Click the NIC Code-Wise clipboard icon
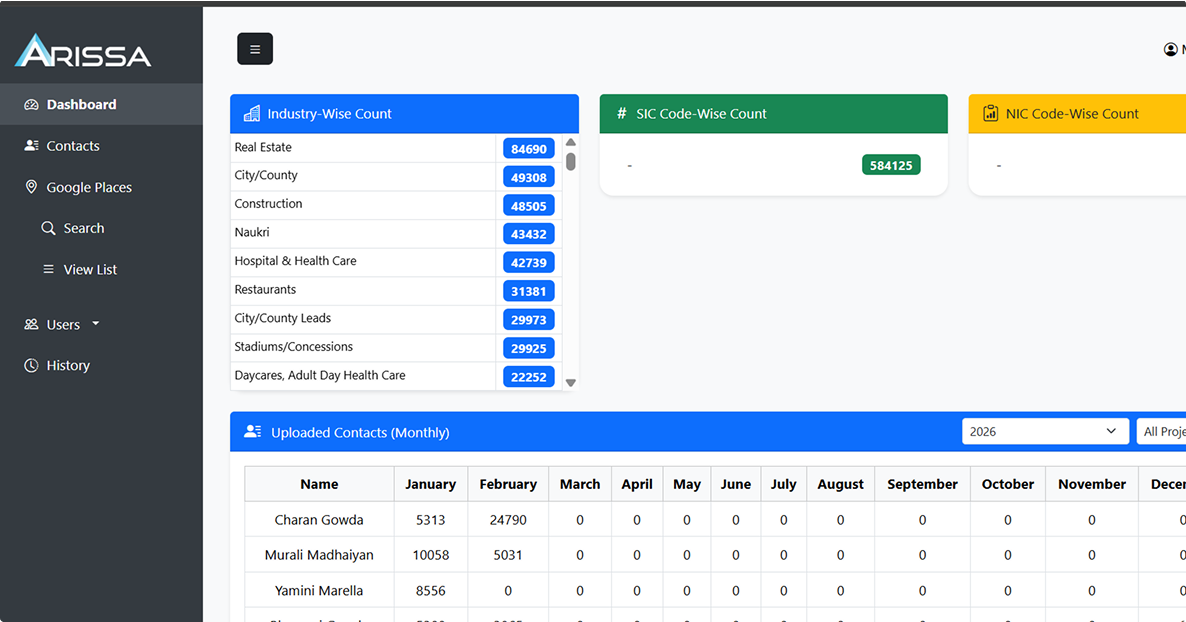 [x=990, y=114]
